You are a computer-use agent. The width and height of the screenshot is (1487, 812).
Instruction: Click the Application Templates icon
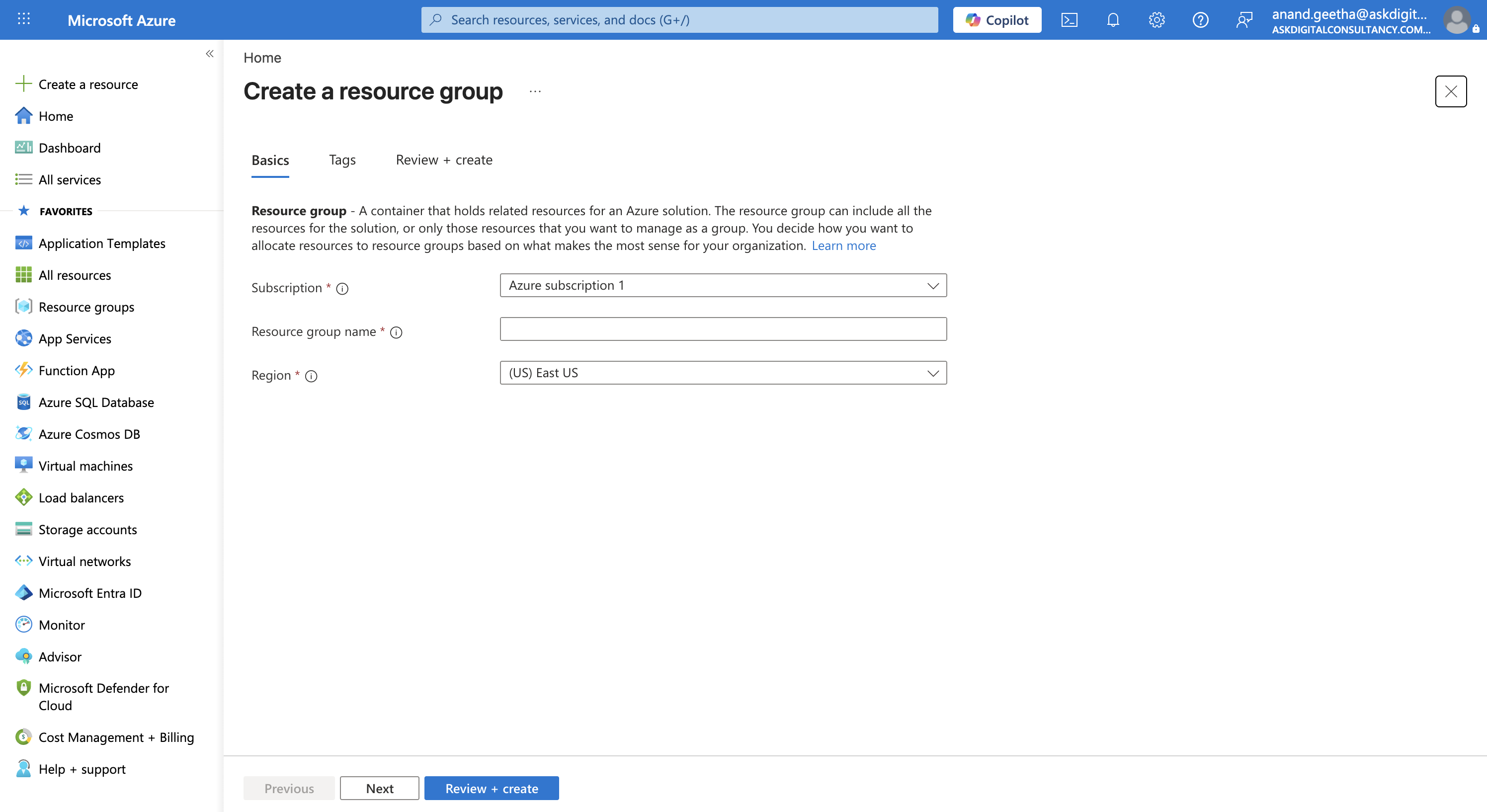[x=24, y=243]
